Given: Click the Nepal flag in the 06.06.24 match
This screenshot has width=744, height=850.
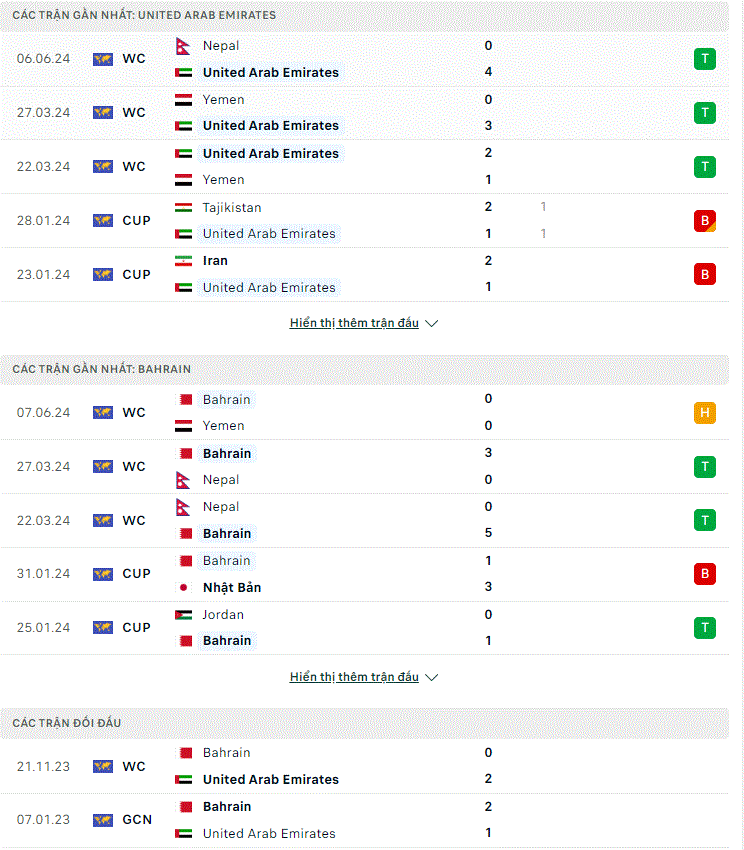Looking at the screenshot, I should click(183, 46).
